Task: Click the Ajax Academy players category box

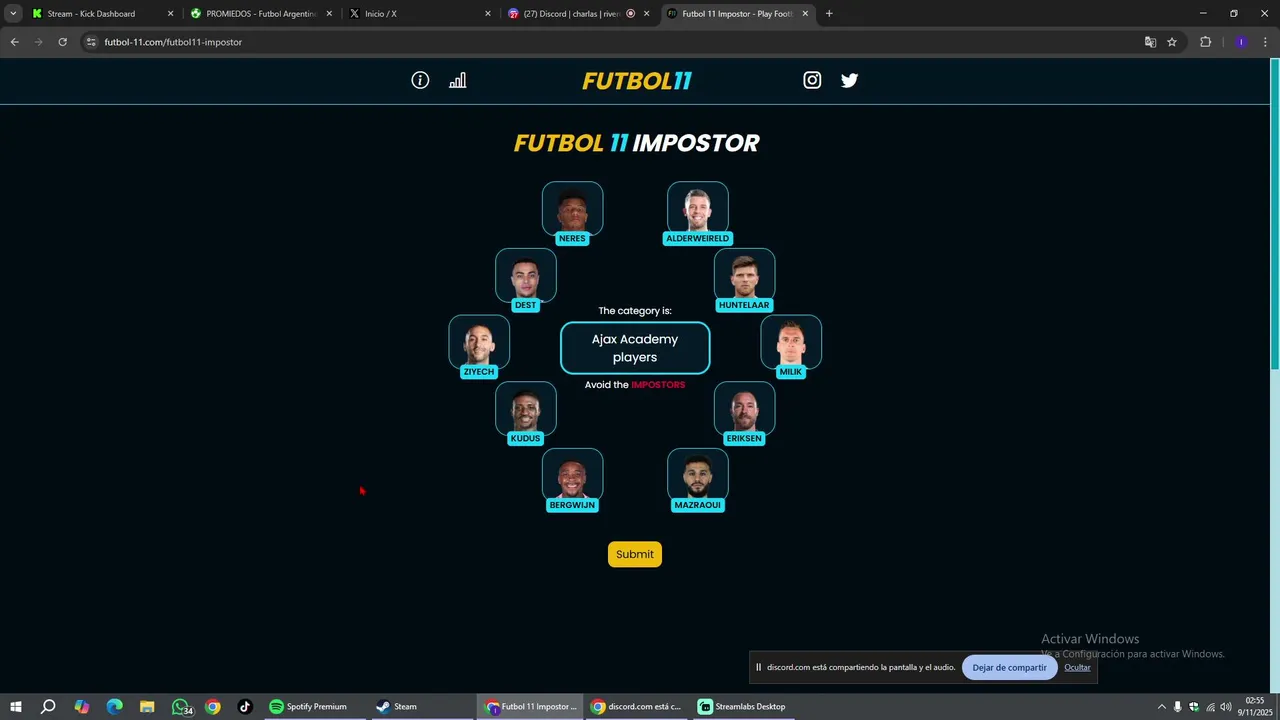Action: click(635, 348)
